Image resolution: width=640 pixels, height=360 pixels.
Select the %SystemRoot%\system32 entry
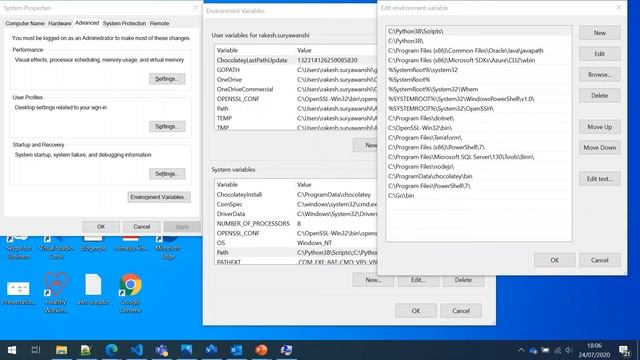click(479, 70)
